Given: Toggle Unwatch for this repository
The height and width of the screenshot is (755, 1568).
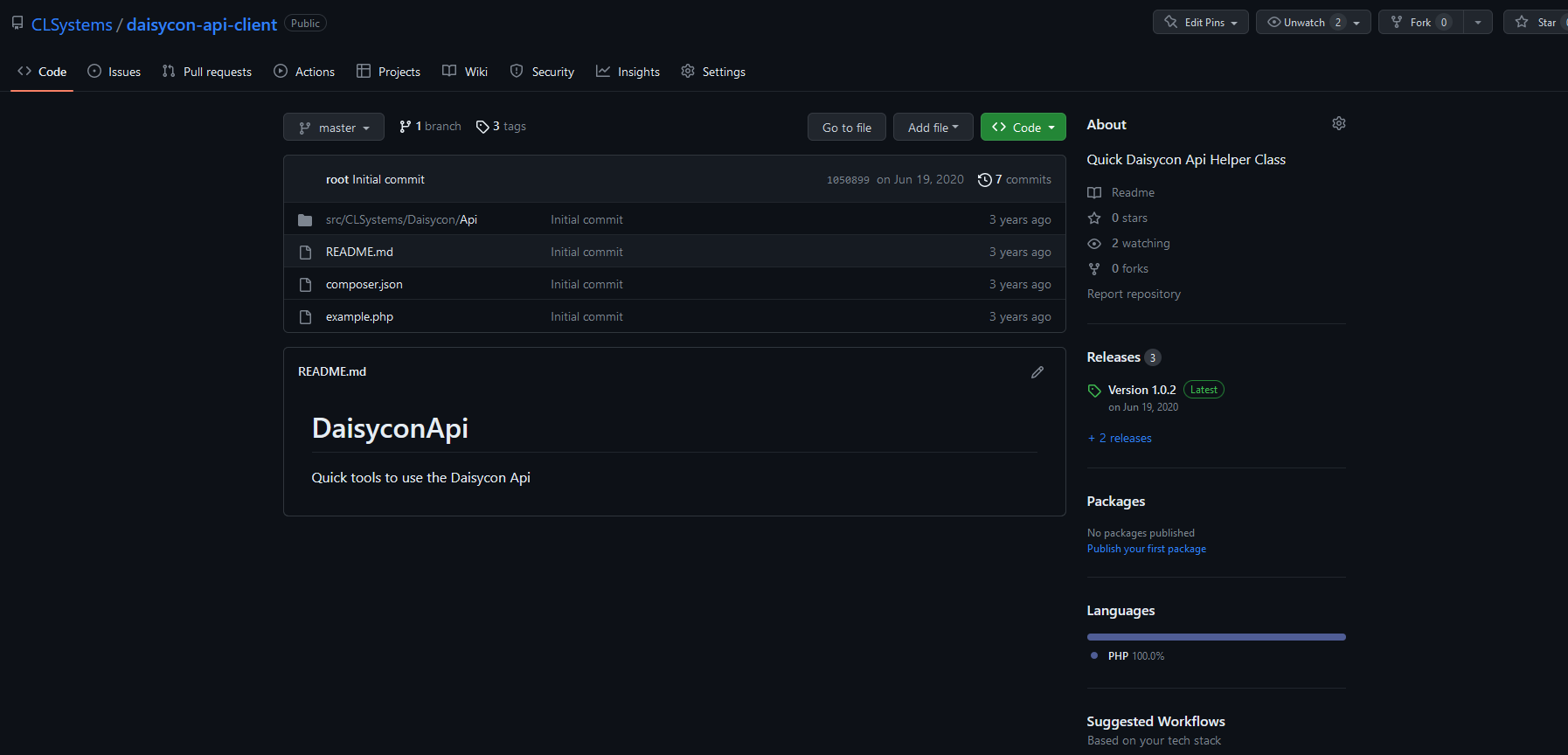Looking at the screenshot, I should (1303, 23).
